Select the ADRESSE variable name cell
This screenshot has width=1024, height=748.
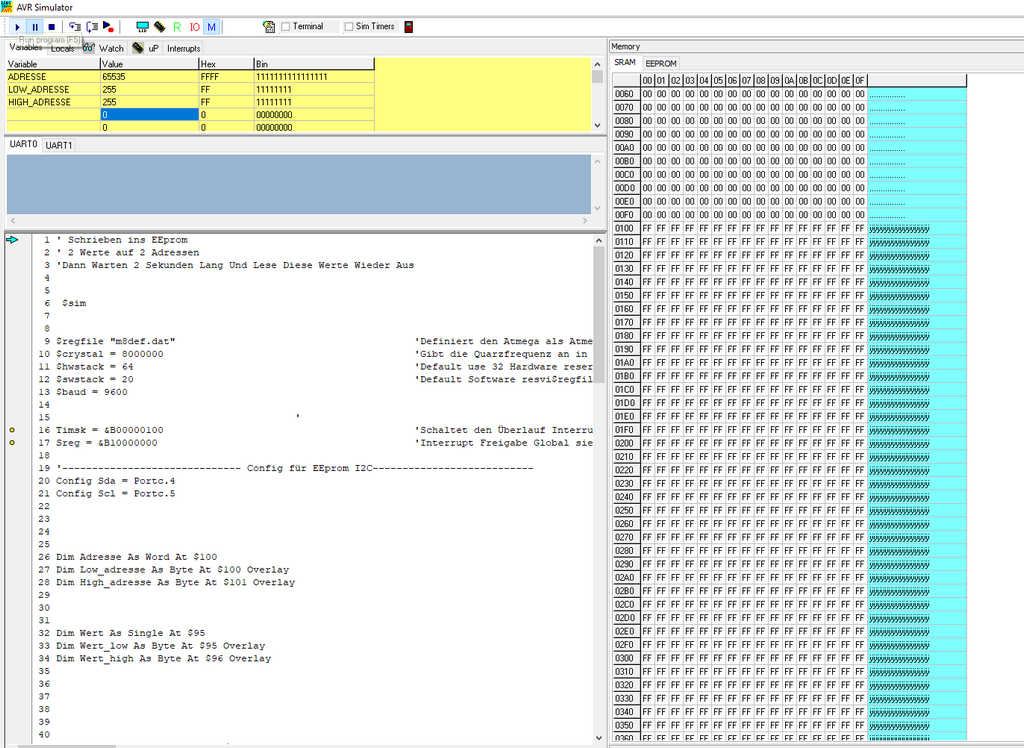click(53, 76)
